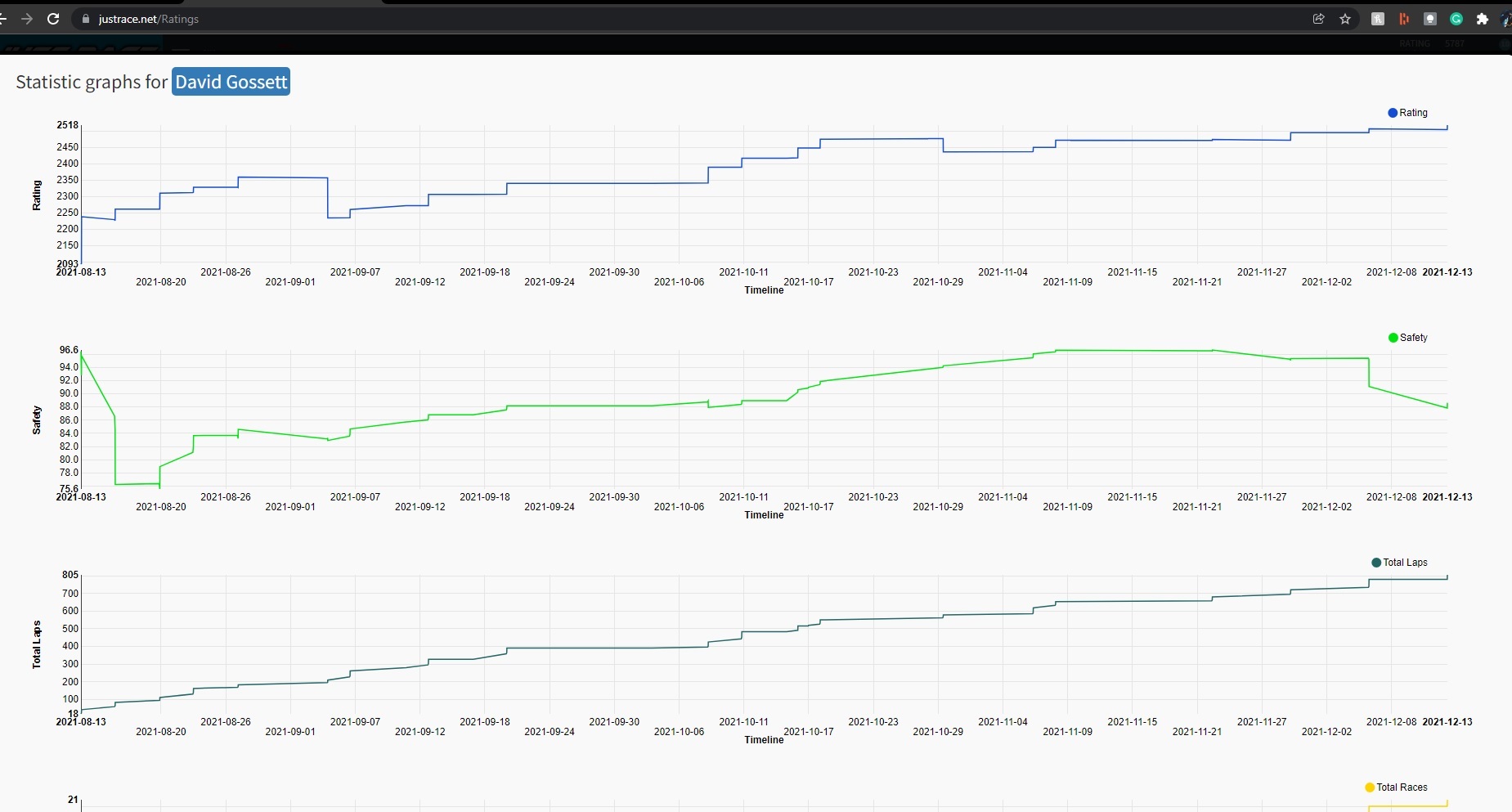Click the David Gossett name button

[231, 82]
